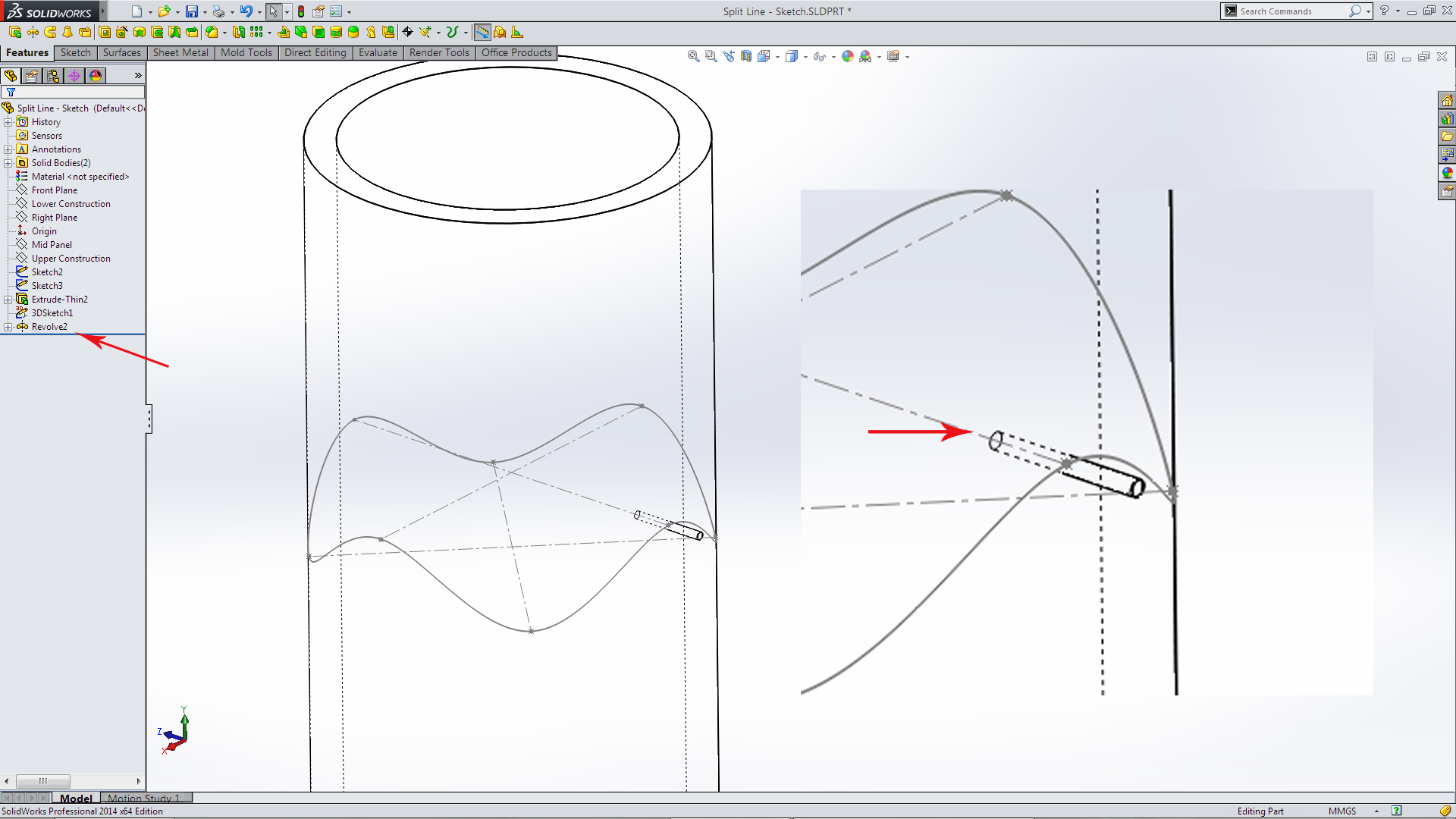Switch to the Evaluate tab
The image size is (1456, 819).
378,52
